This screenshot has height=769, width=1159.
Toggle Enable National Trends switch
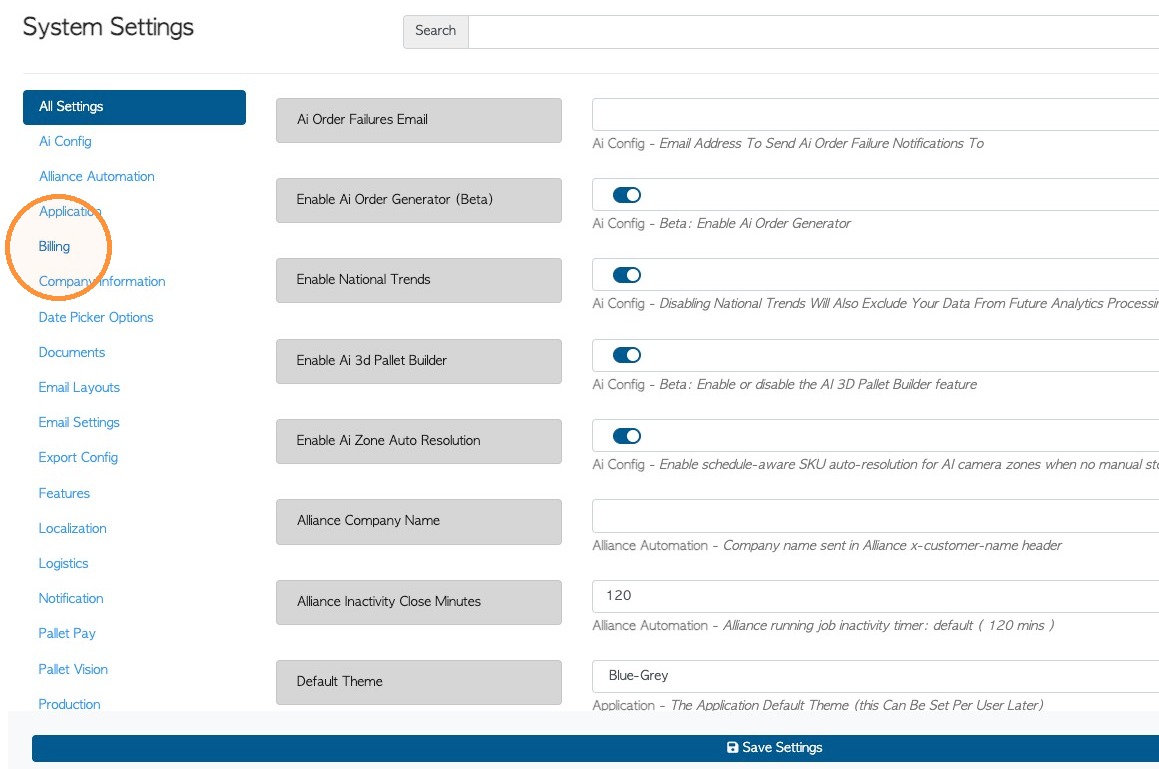pyautogui.click(x=627, y=275)
